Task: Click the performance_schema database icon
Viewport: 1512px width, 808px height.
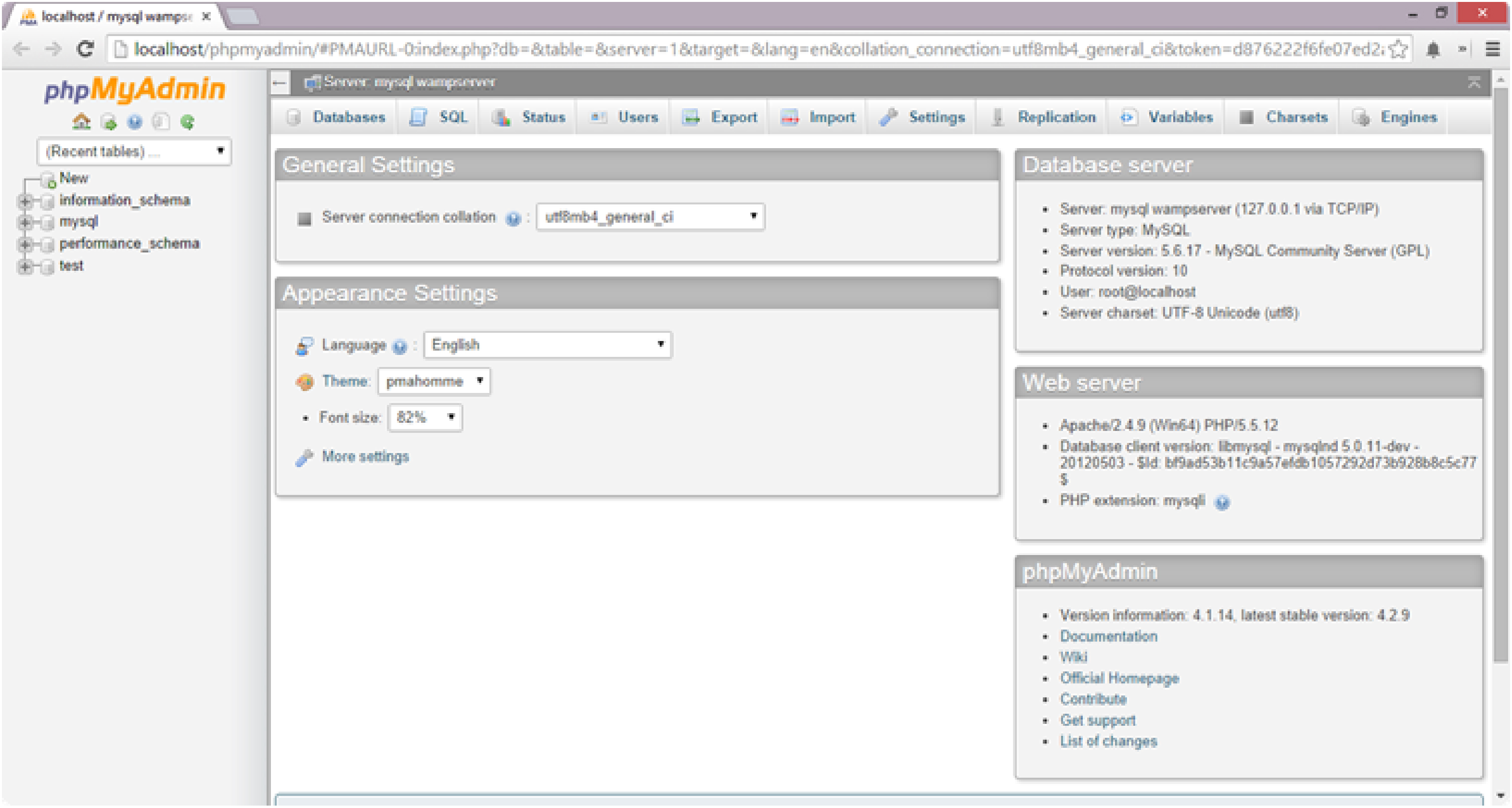Action: click(49, 245)
